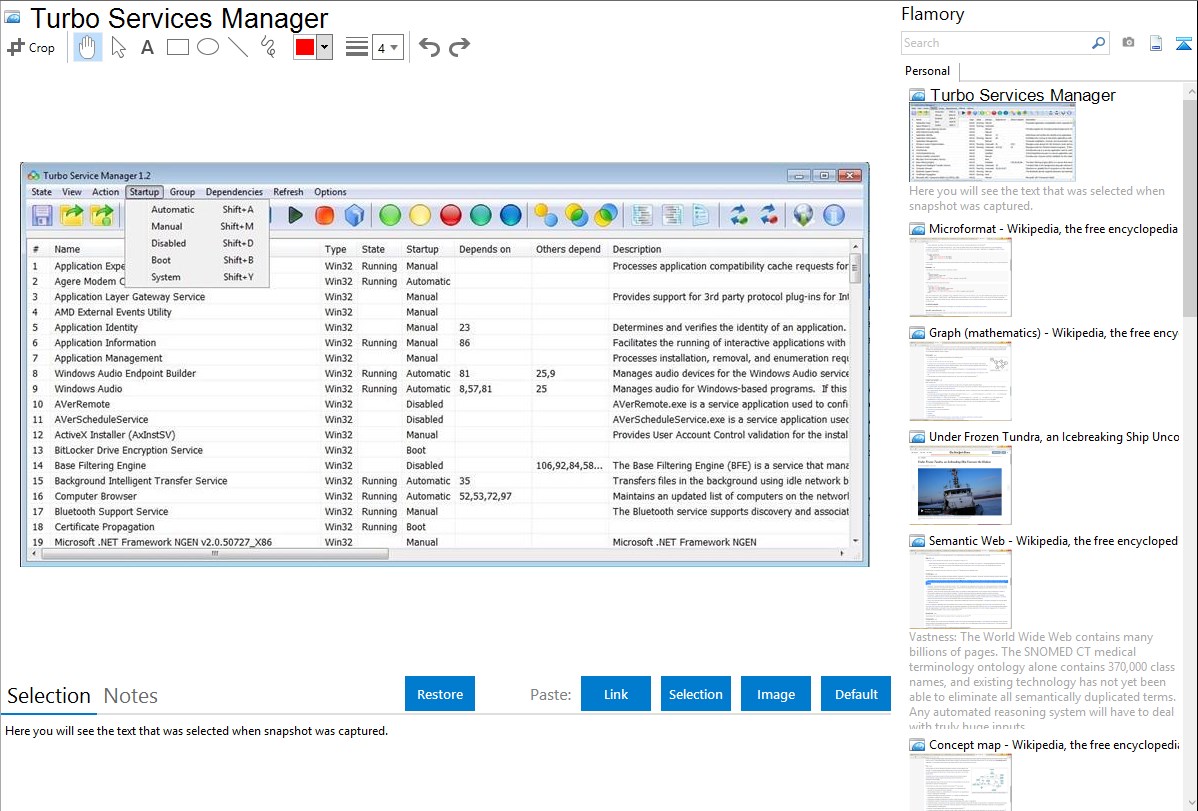Image resolution: width=1198 pixels, height=811 pixels.
Task: Choose Automatic from the Startup menu
Action: [x=198, y=209]
